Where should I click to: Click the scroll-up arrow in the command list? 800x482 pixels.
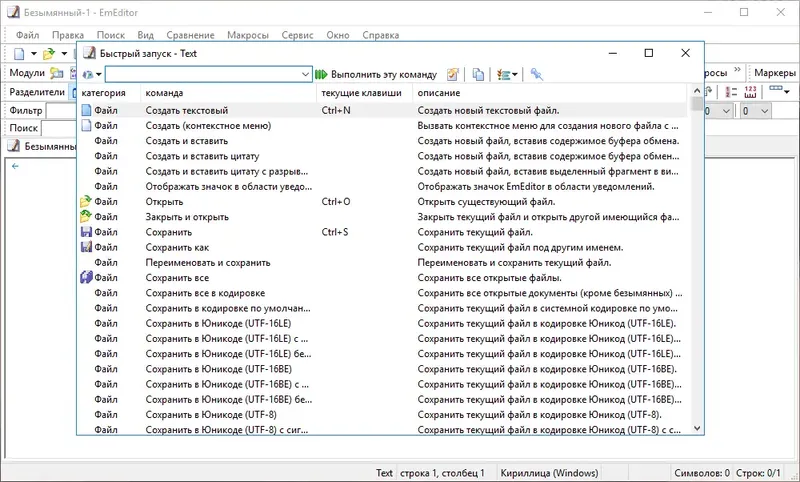697,91
